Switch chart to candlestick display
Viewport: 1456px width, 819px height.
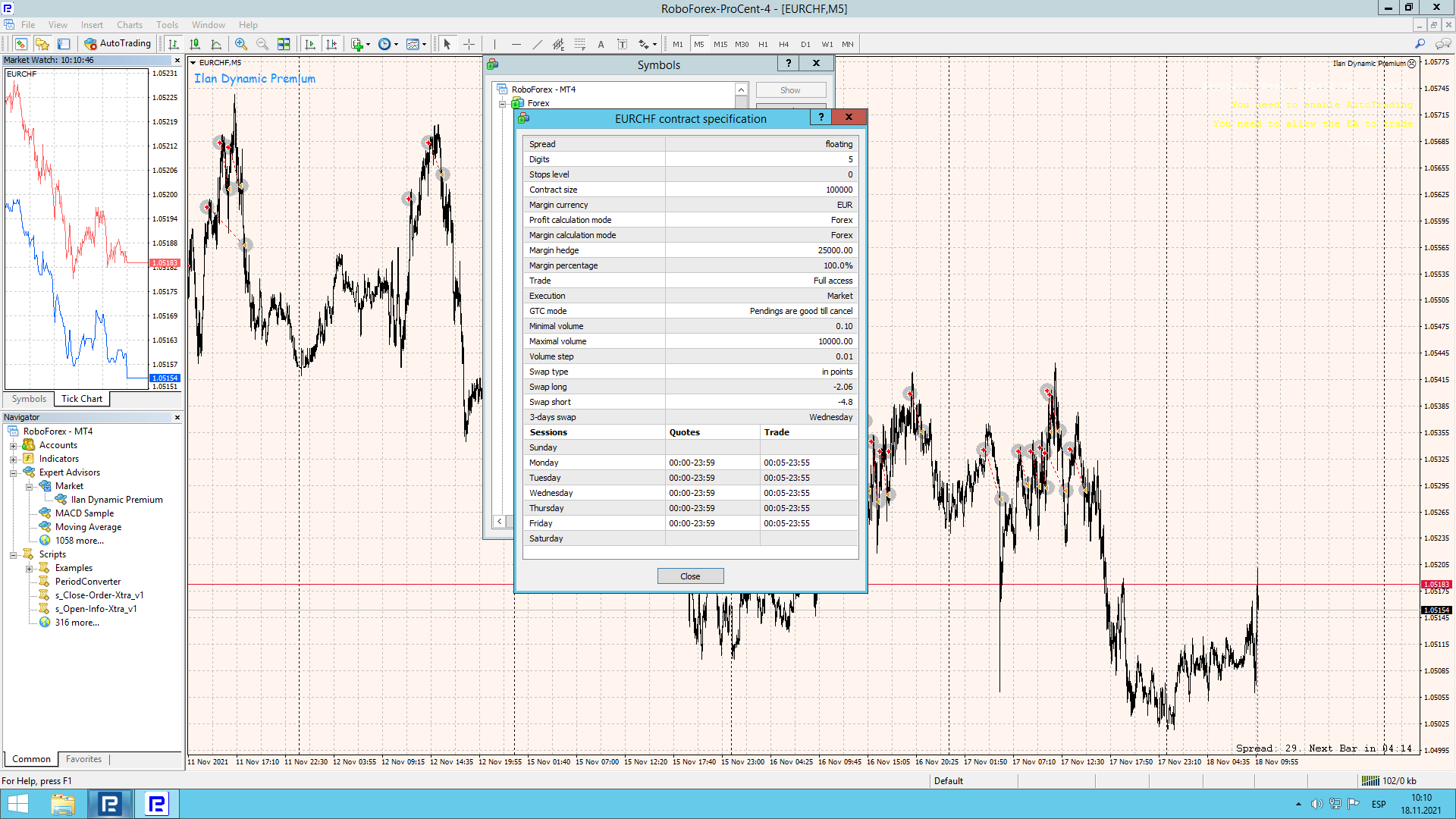click(195, 44)
